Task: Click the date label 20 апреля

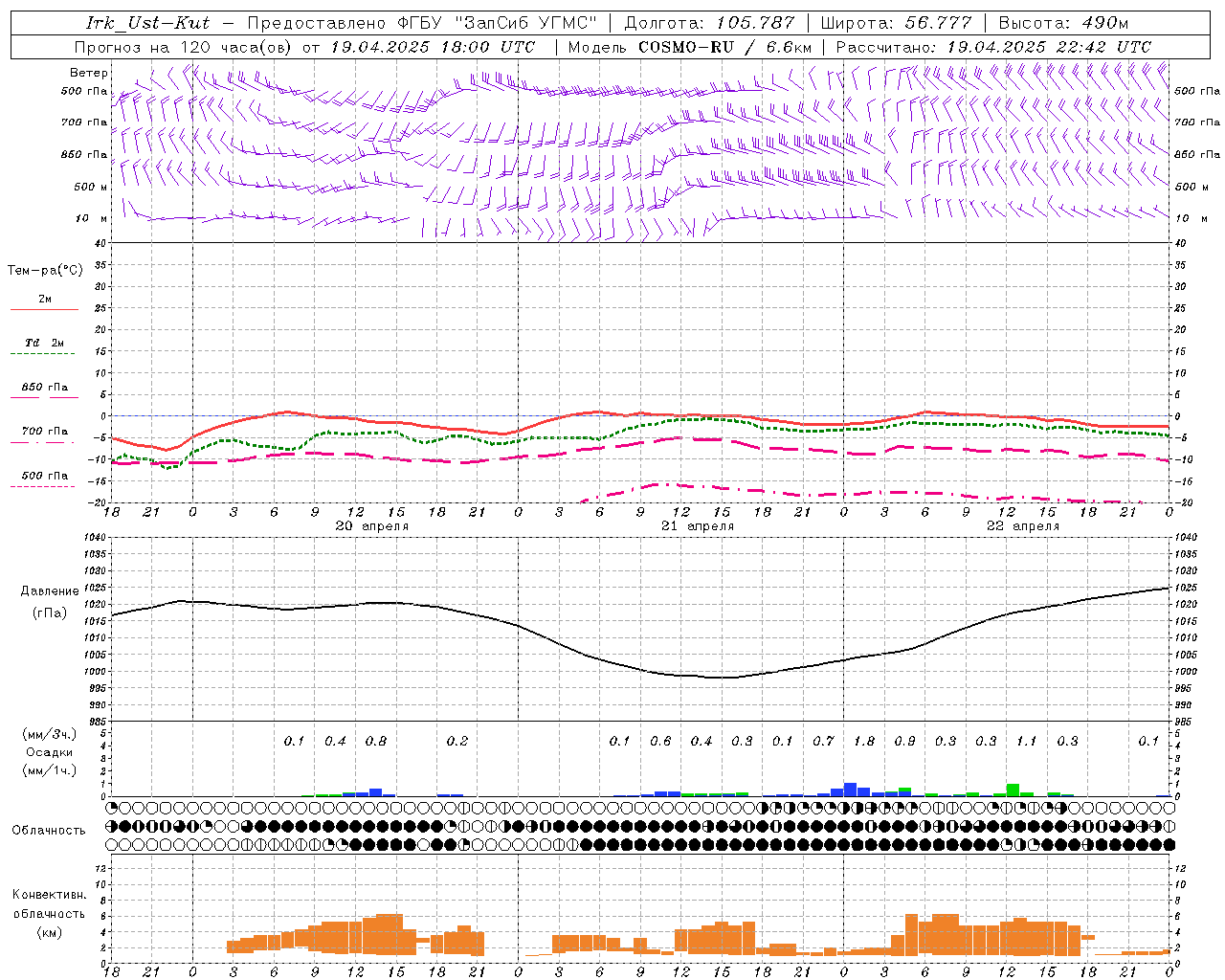Action: 371,526
